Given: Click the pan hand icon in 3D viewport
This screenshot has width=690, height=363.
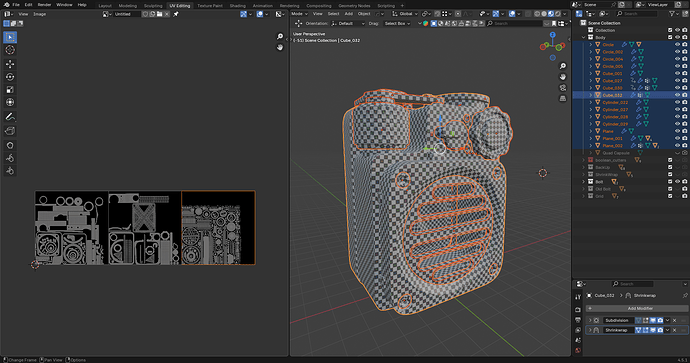Looking at the screenshot, I should click(563, 77).
